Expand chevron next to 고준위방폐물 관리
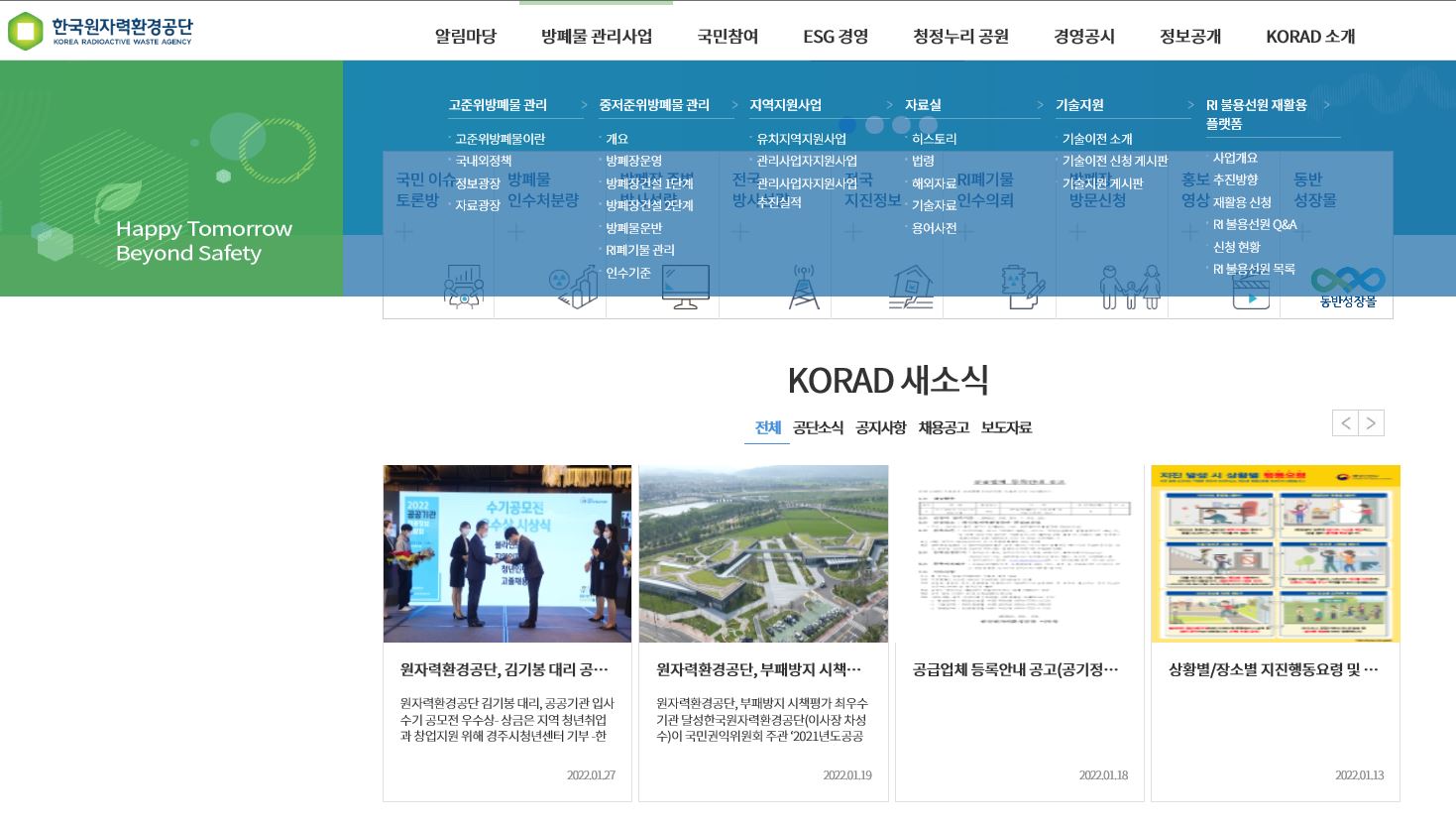 pyautogui.click(x=584, y=105)
